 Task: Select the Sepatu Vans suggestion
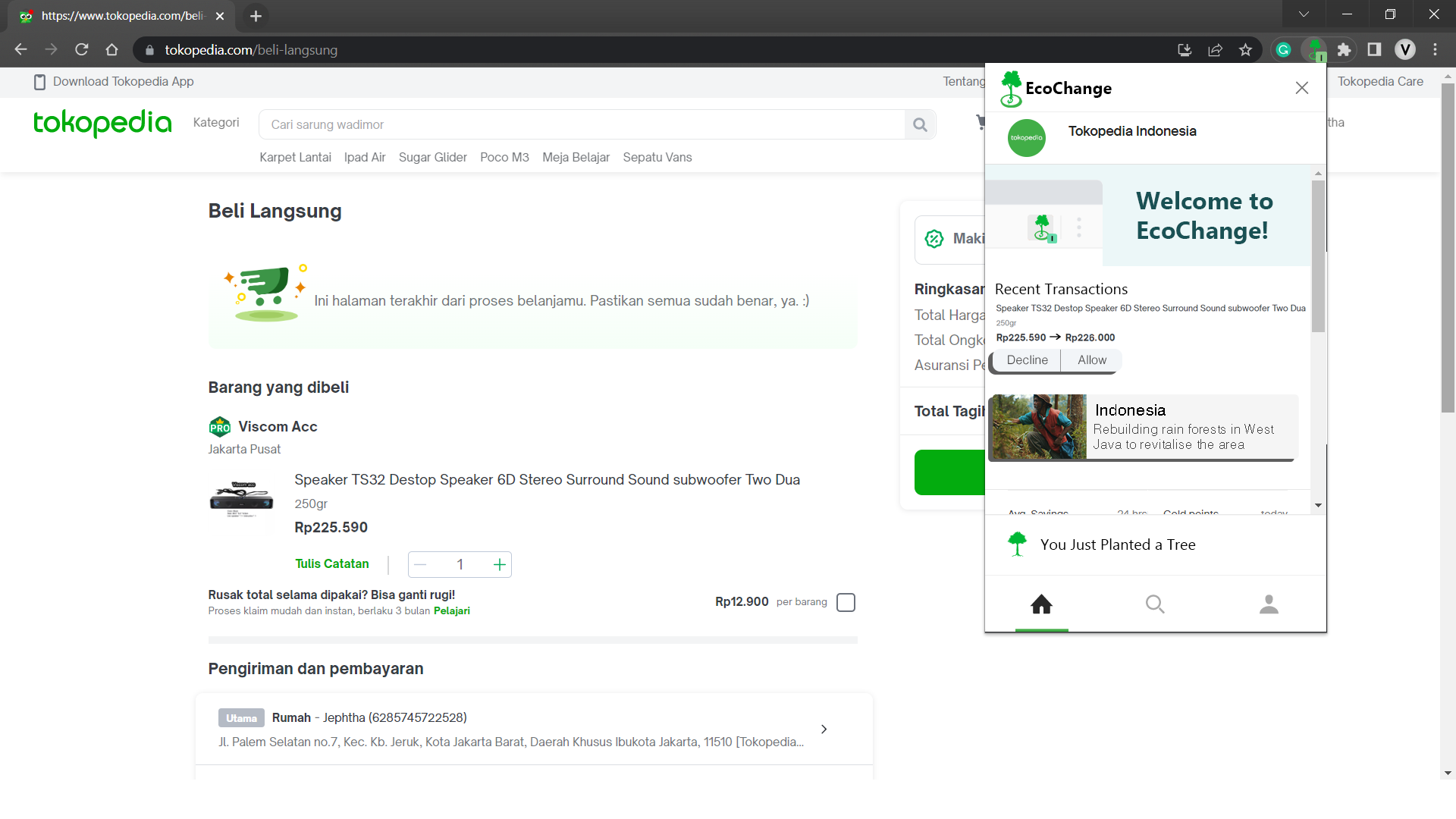657,158
